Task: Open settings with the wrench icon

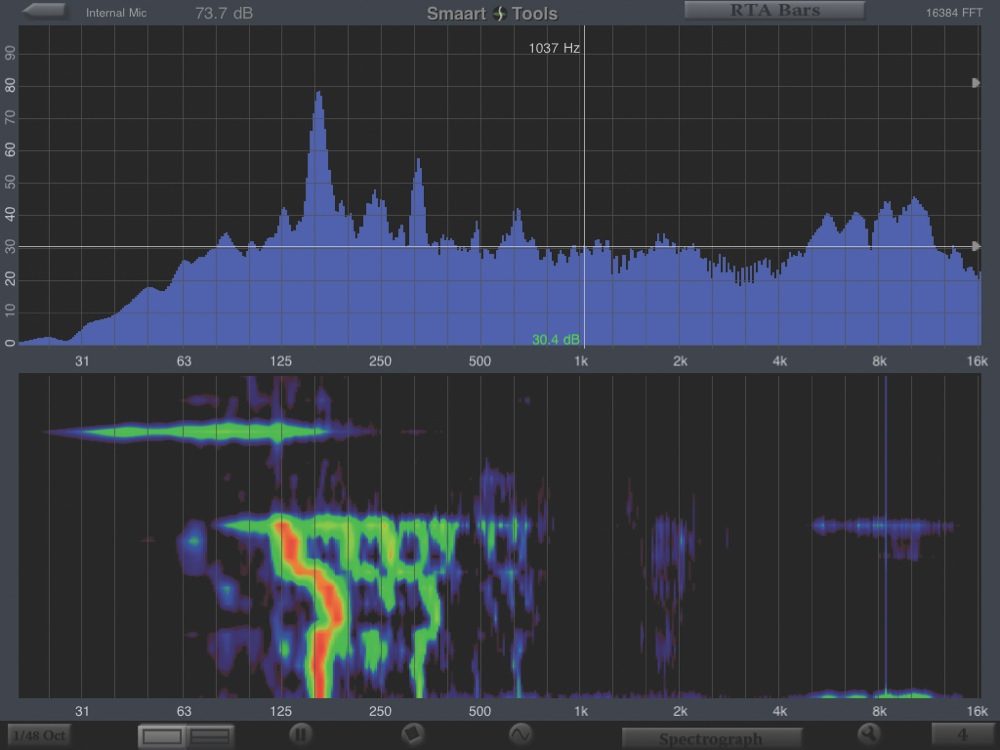Action: [x=869, y=734]
